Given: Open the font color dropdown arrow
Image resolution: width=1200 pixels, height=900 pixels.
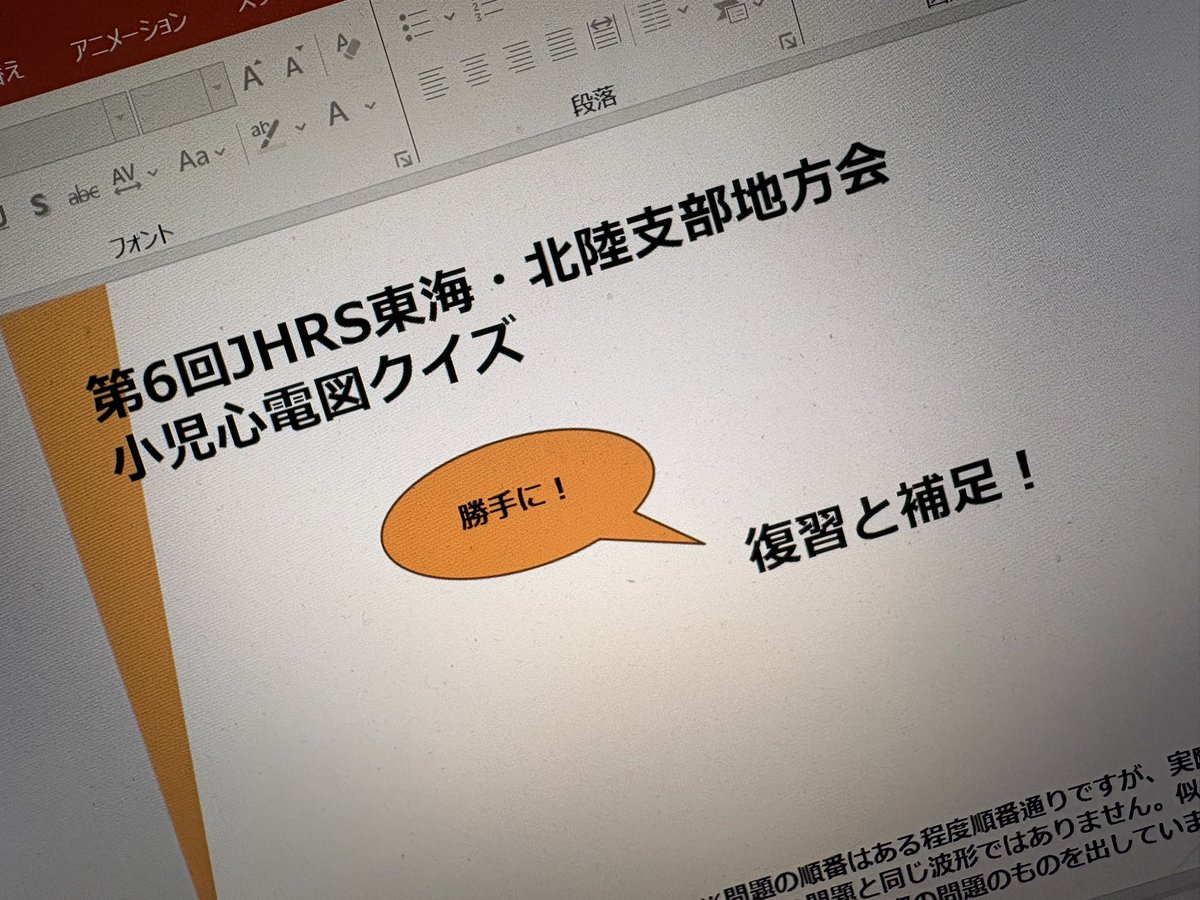Looking at the screenshot, I should coord(371,105).
